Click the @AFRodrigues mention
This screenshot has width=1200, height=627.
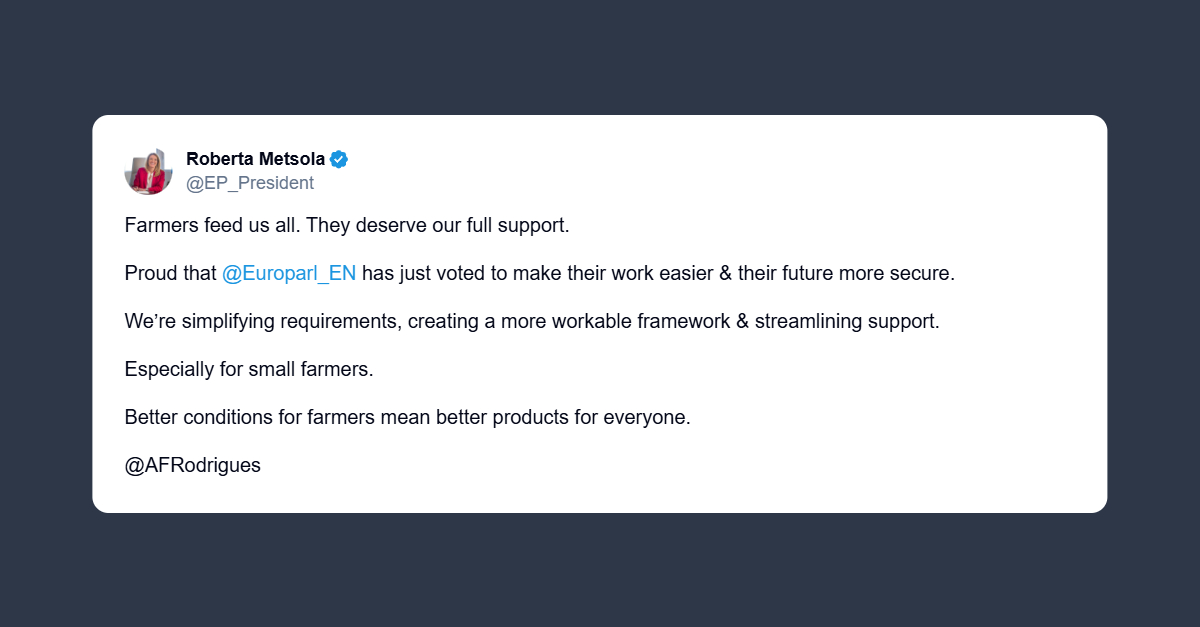click(x=192, y=465)
